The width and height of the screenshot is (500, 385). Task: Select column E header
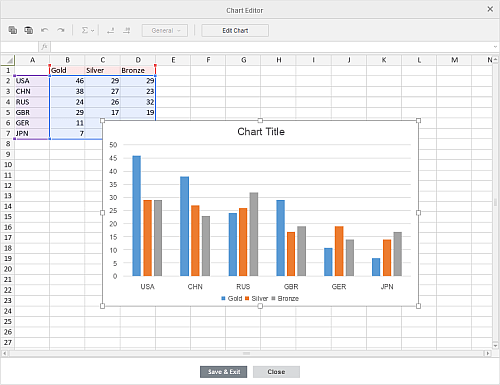pos(173,60)
